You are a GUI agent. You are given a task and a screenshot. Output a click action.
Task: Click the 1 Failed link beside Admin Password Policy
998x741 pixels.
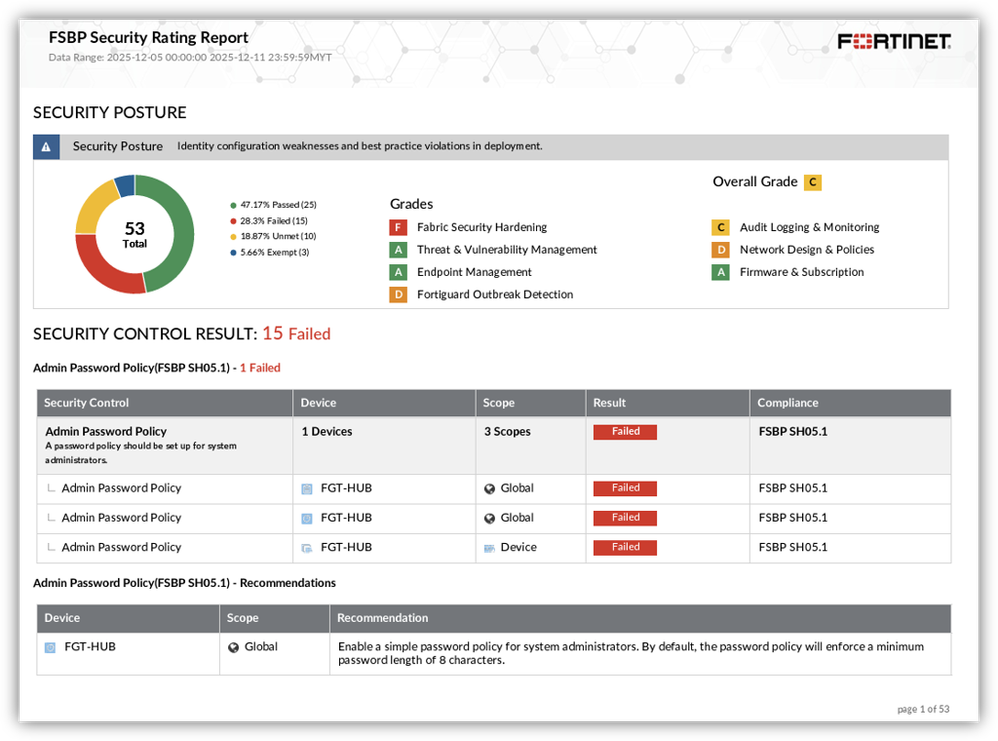pos(260,368)
